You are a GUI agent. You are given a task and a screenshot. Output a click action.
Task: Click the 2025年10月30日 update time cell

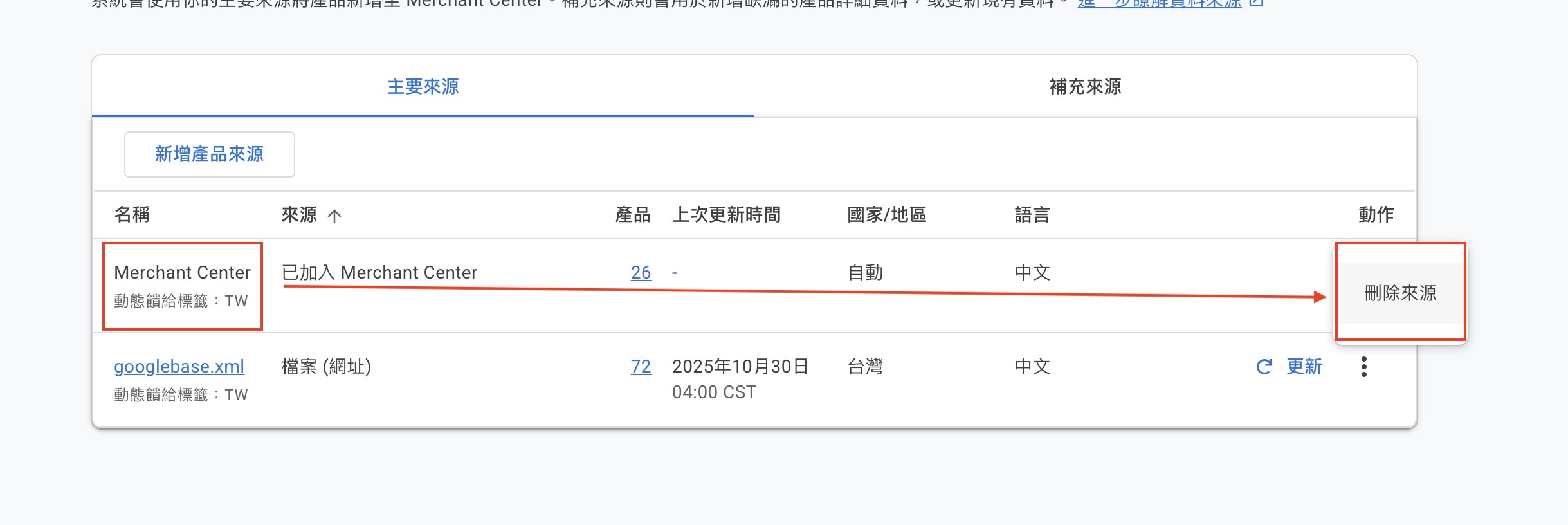[x=740, y=367]
